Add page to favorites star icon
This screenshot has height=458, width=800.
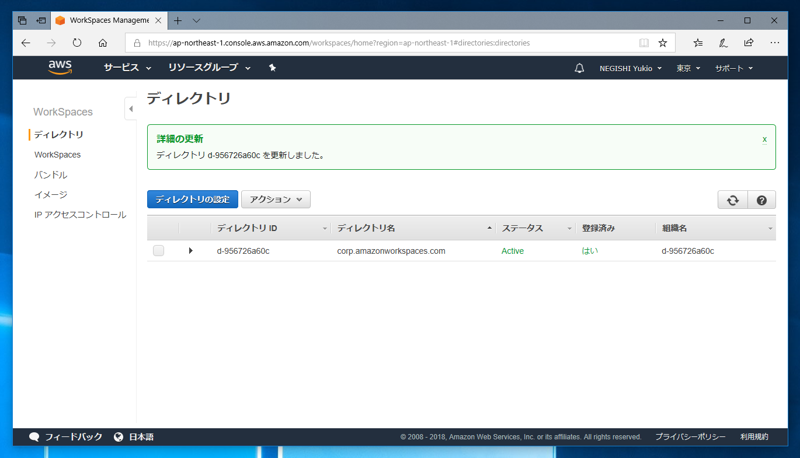click(x=663, y=43)
